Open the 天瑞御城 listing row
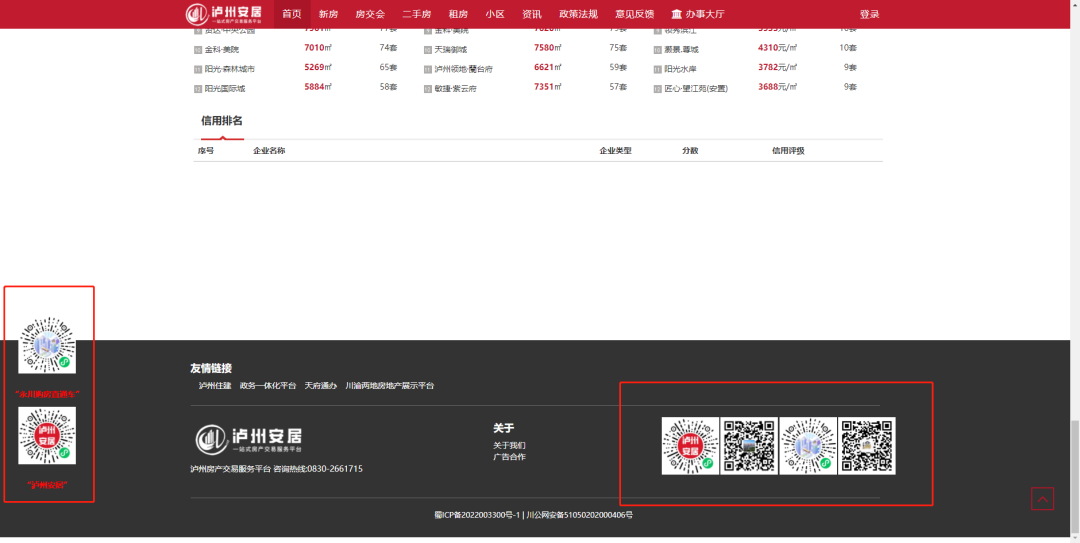Viewport: 1080px width, 543px height. click(x=450, y=50)
